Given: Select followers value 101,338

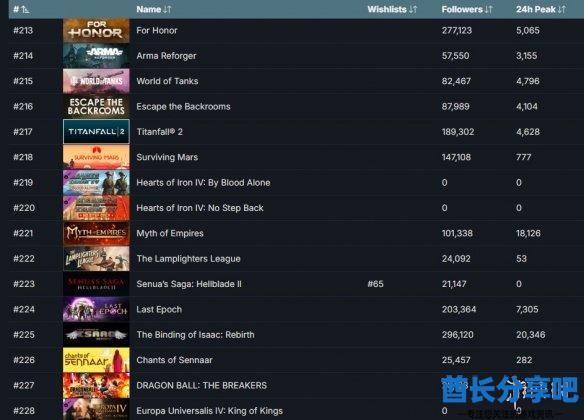Looking at the screenshot, I should pyautogui.click(x=457, y=233).
